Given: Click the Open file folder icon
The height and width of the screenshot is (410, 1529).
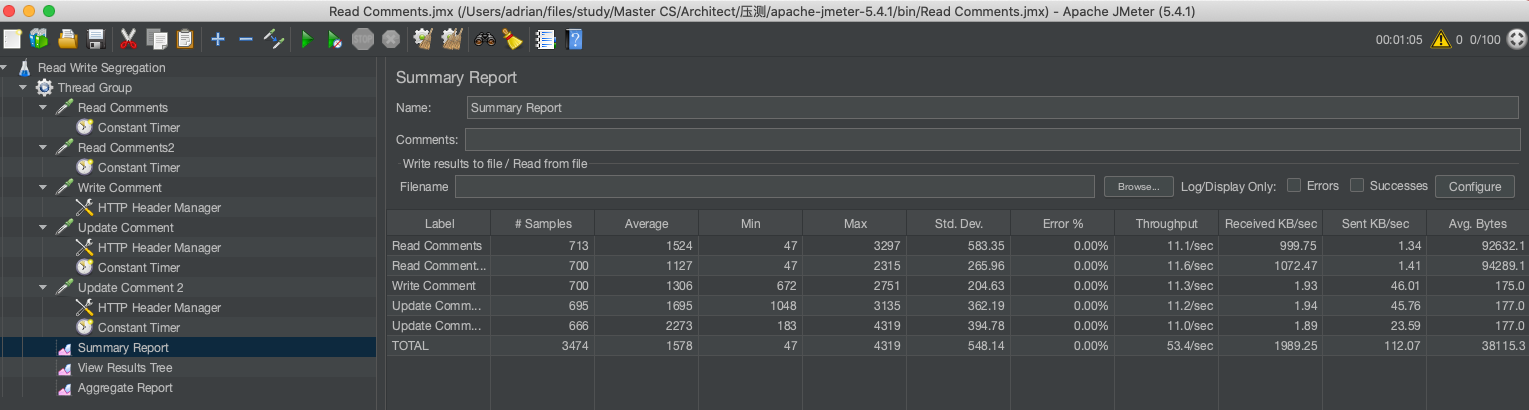Looking at the screenshot, I should pyautogui.click(x=68, y=40).
